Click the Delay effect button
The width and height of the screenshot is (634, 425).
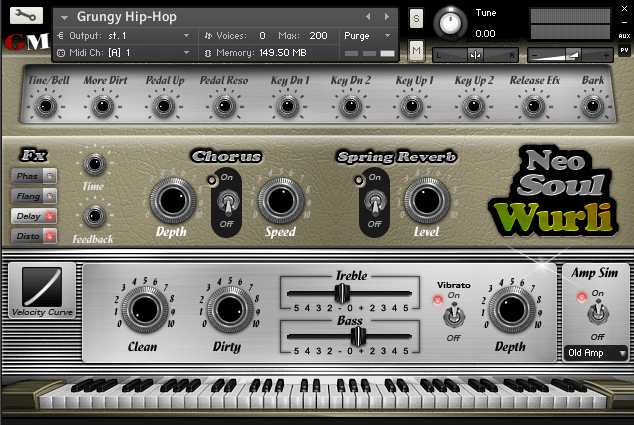tap(33, 216)
